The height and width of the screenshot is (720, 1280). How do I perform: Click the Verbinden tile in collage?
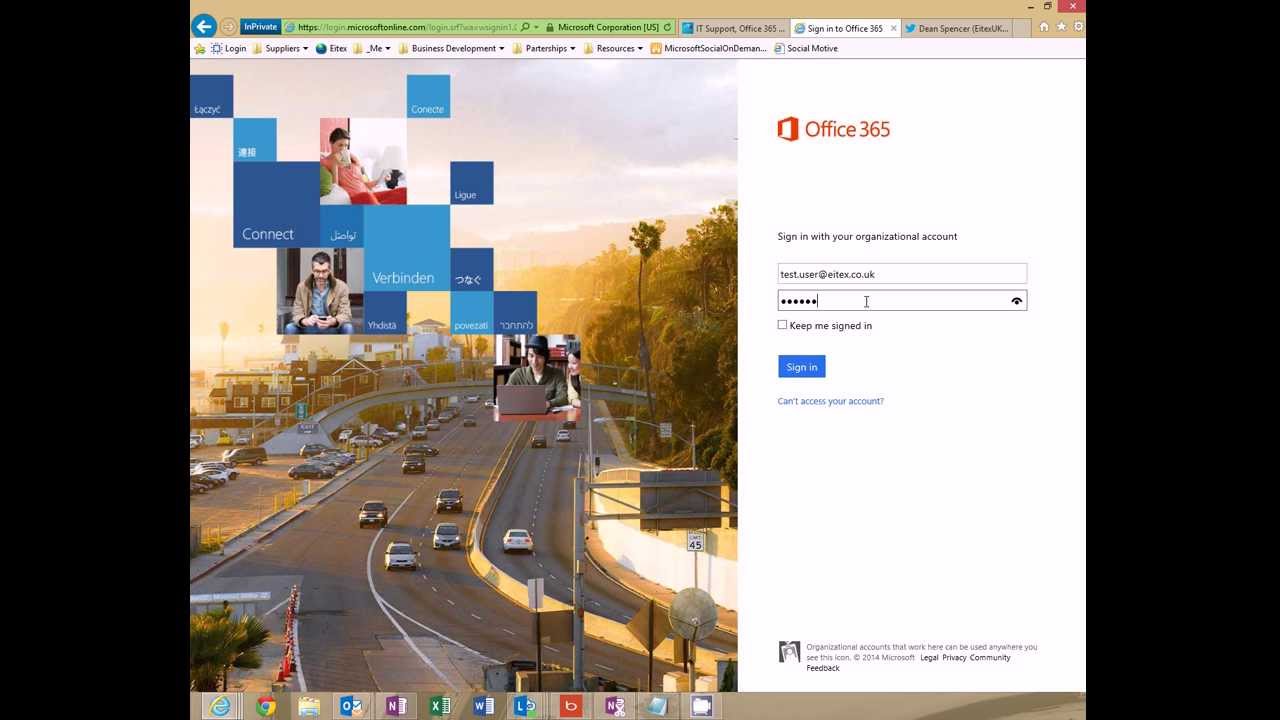point(407,248)
